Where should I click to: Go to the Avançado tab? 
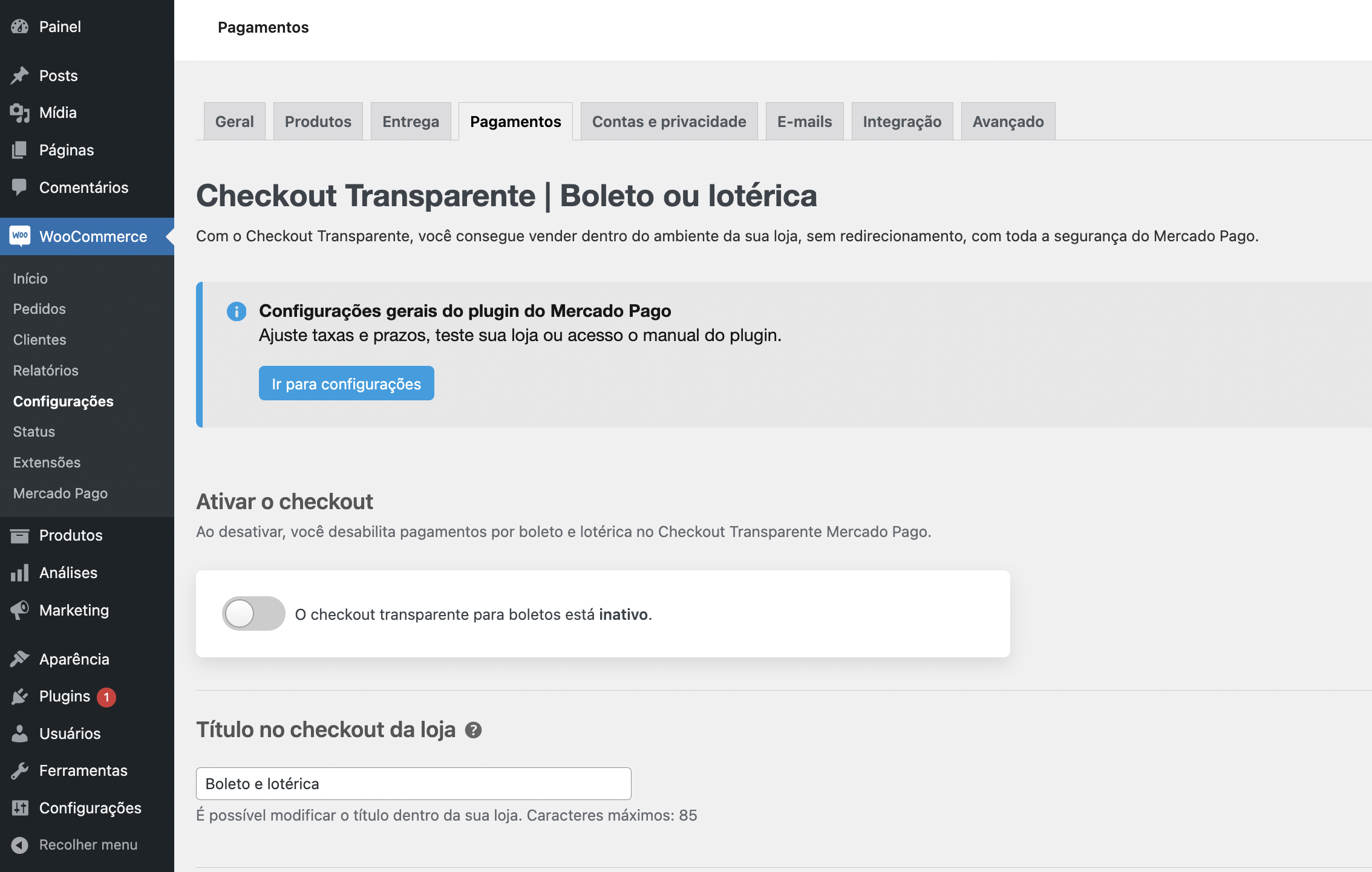pyautogui.click(x=1008, y=122)
